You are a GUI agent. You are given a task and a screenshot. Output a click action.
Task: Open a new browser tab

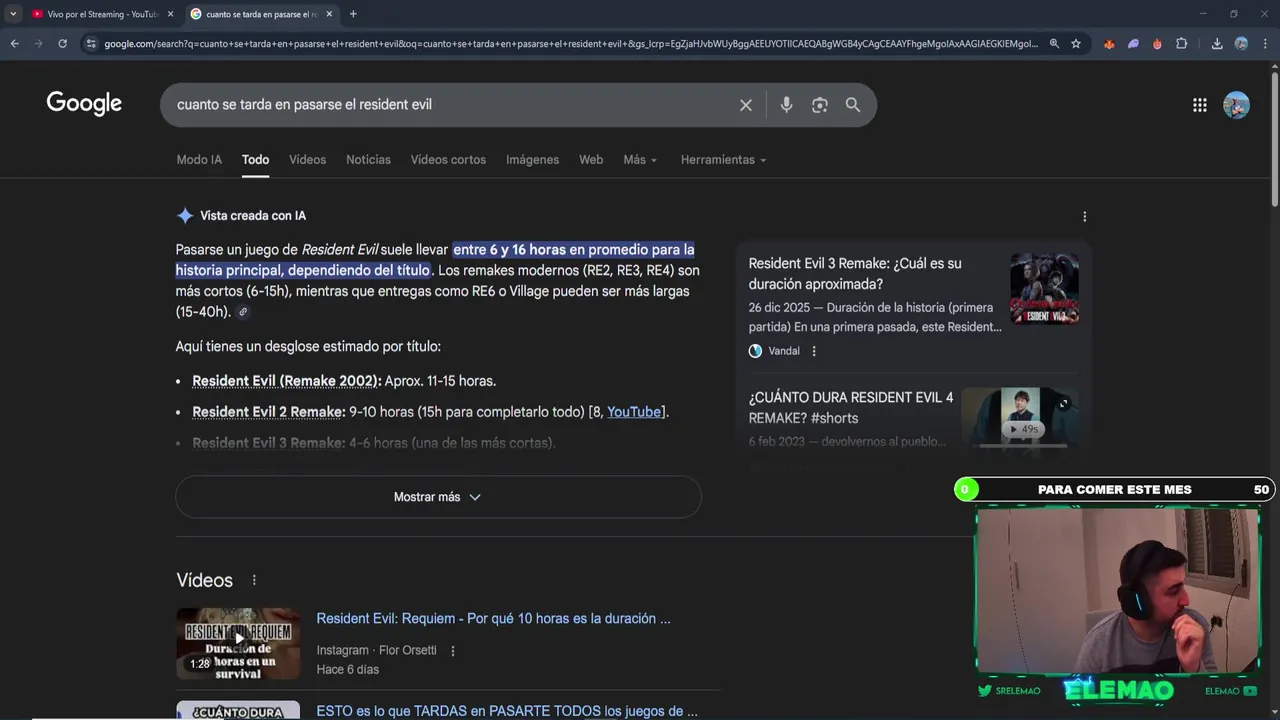pyautogui.click(x=353, y=14)
